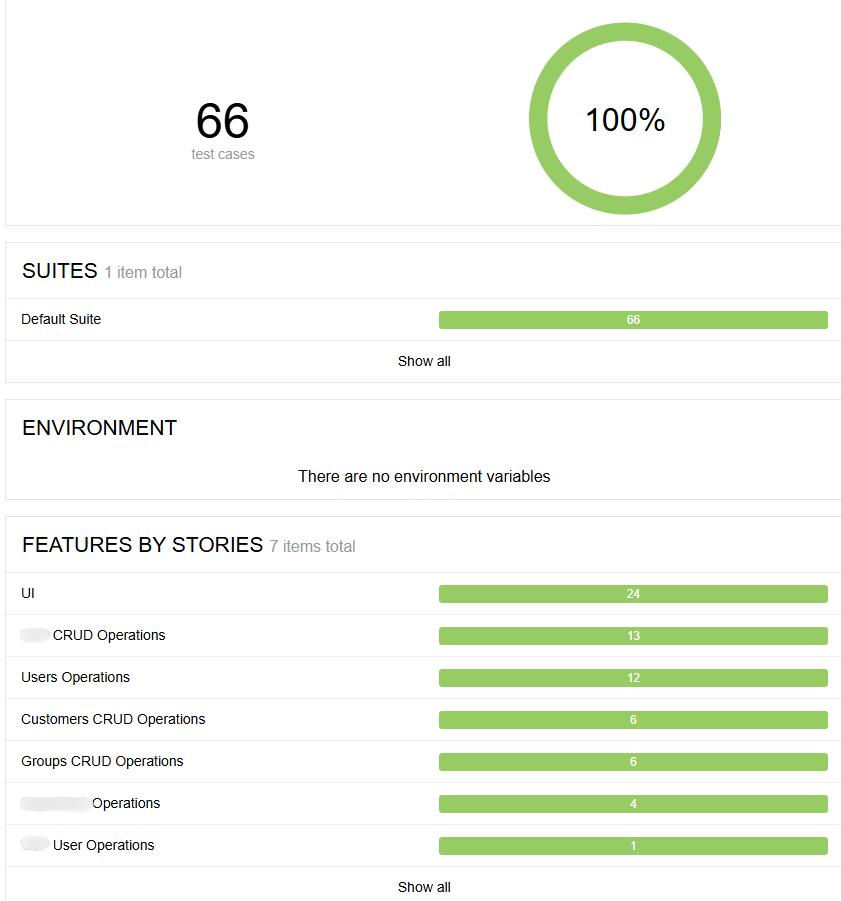This screenshot has width=841, height=901.
Task: Show all items under Features by Stories
Action: tap(424, 887)
